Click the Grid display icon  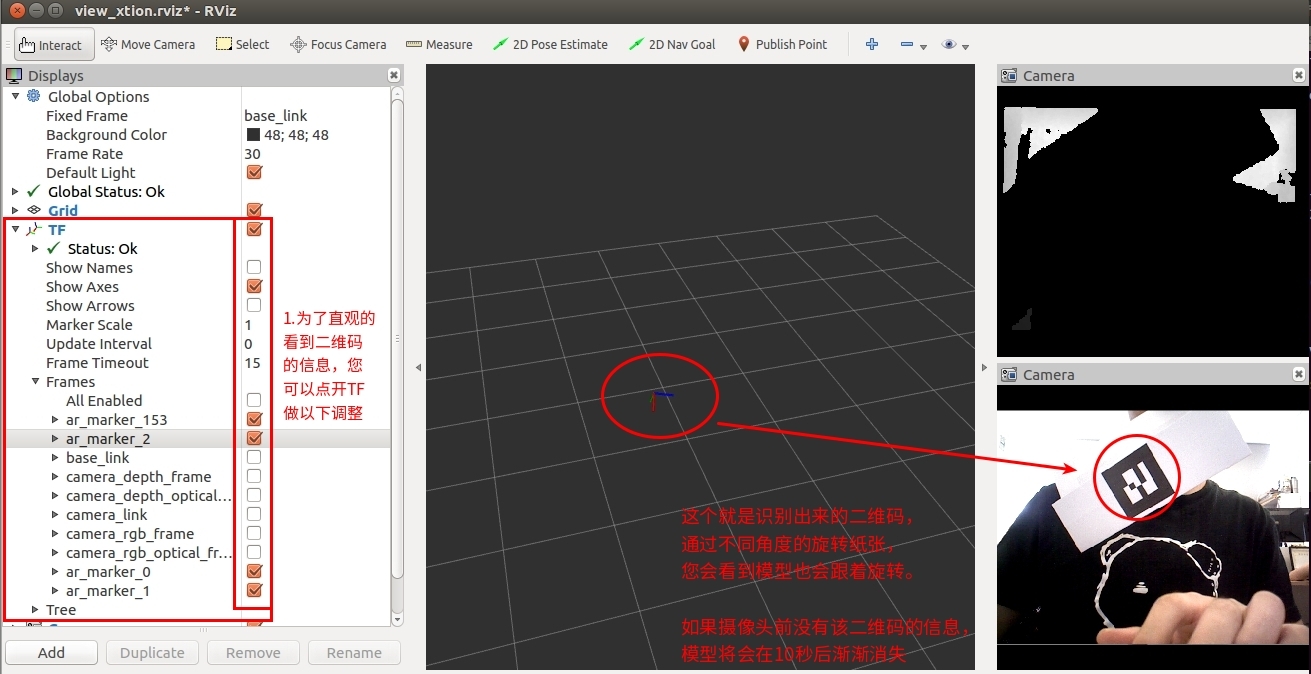pyautogui.click(x=34, y=210)
